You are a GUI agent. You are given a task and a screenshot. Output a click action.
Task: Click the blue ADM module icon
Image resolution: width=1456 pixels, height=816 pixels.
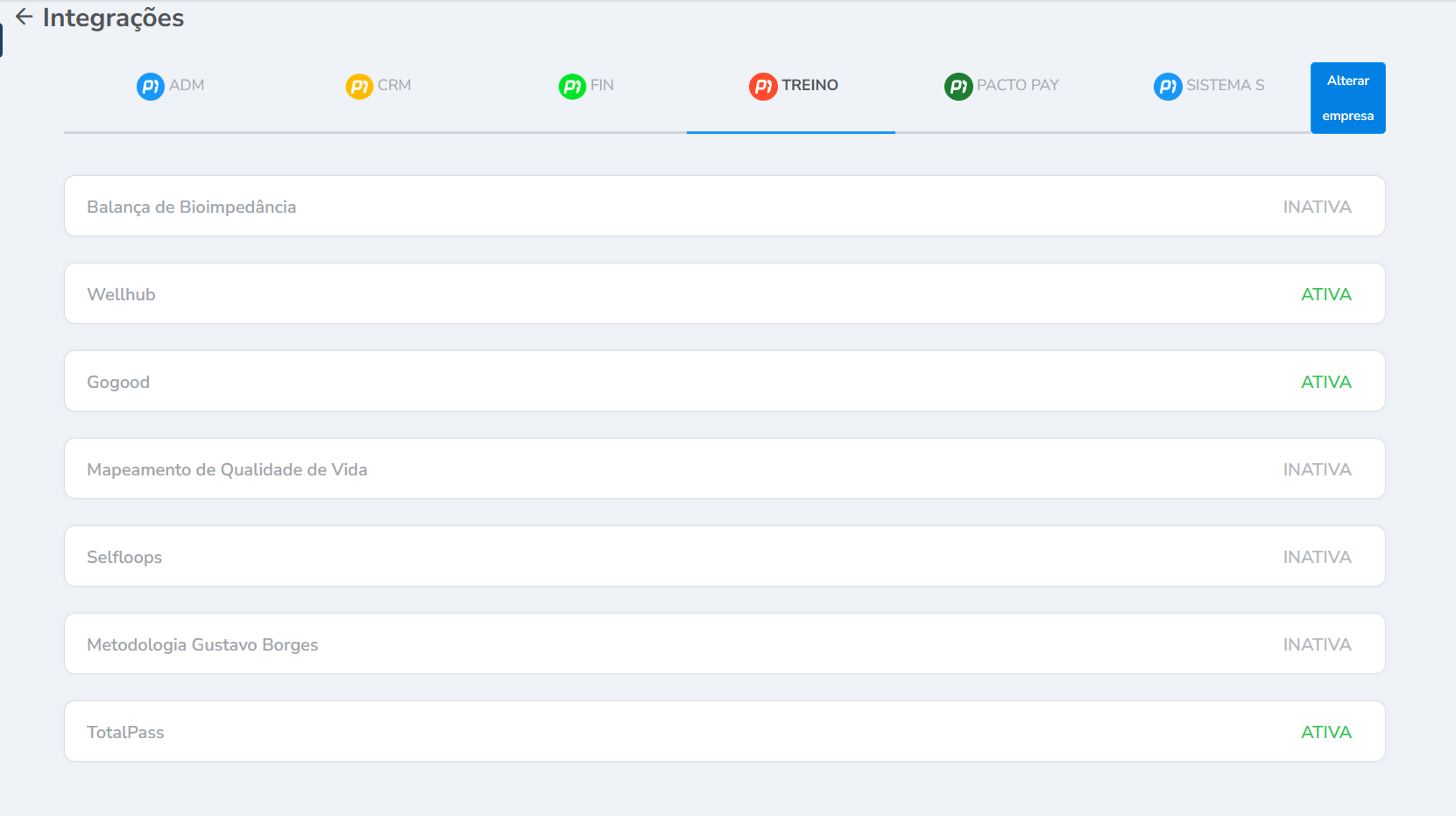point(151,86)
